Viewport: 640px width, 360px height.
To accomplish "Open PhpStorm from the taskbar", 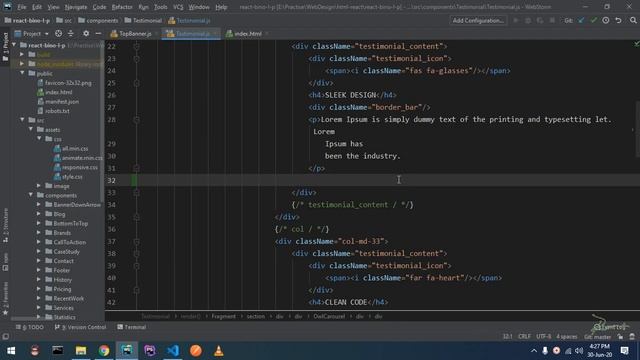I will (150, 351).
